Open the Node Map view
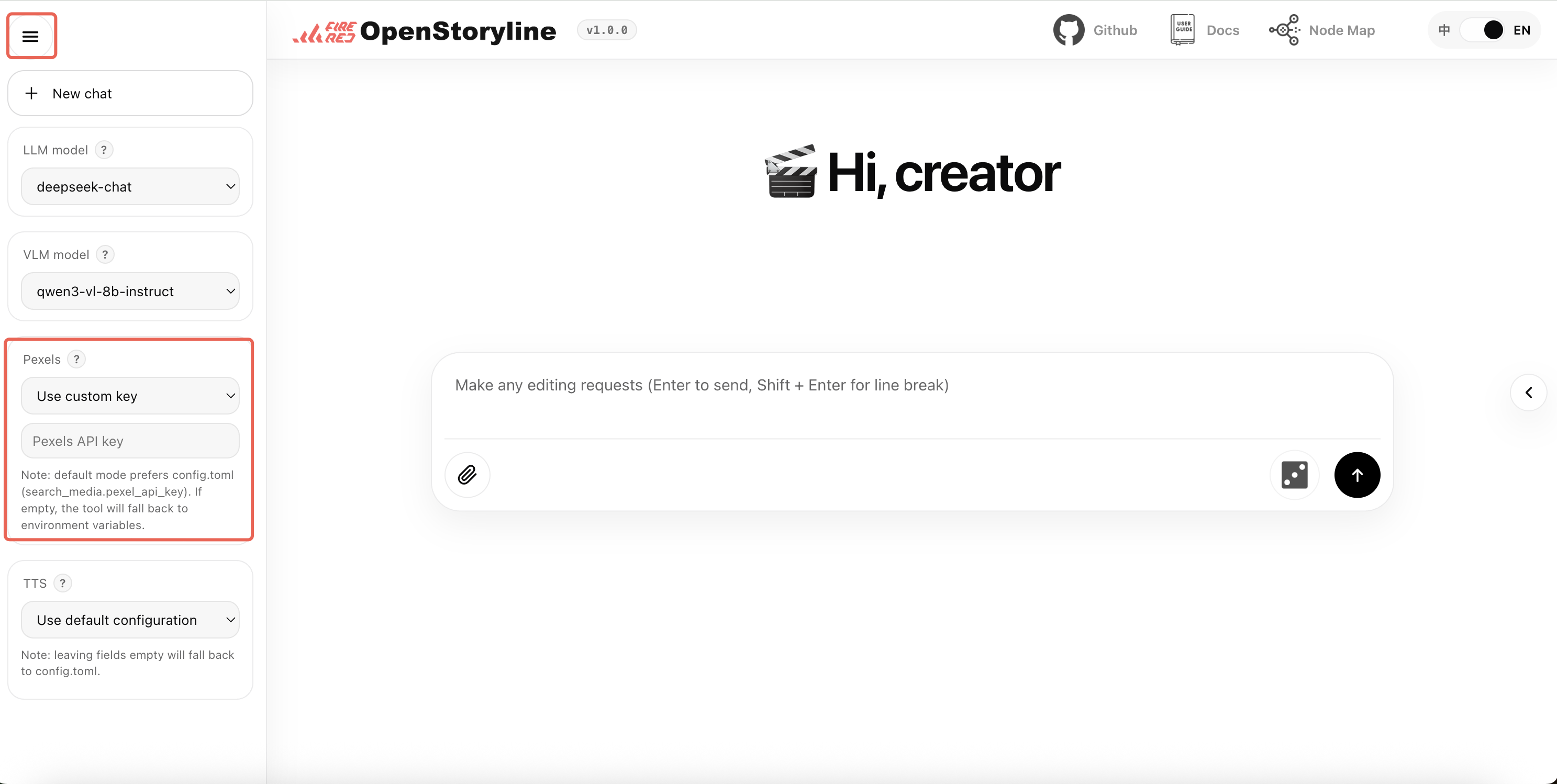The width and height of the screenshot is (1557, 784). click(1321, 30)
